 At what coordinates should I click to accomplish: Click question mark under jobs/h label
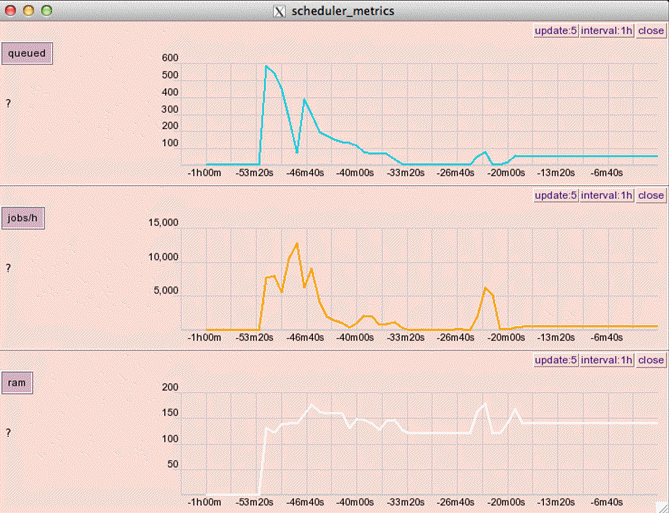8,268
